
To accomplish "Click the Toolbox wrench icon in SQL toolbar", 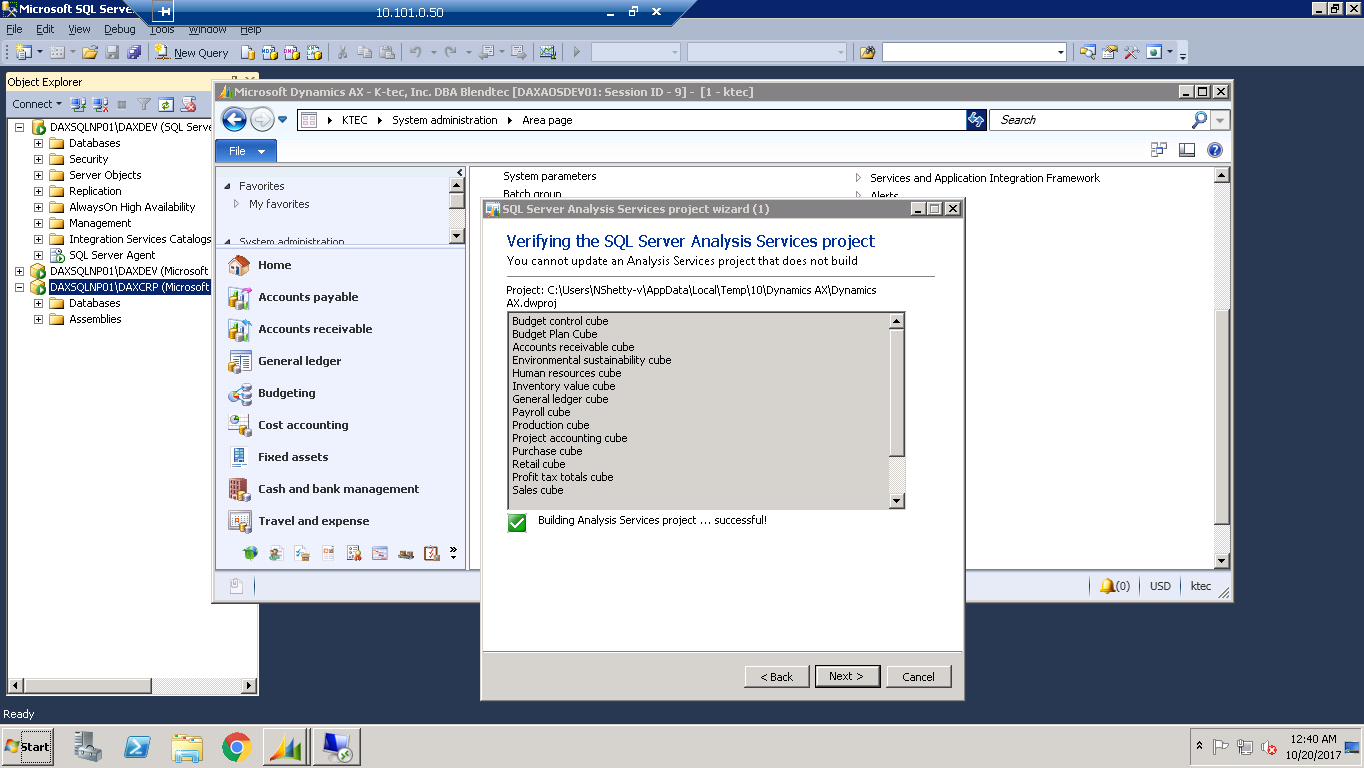I will pos(1131,53).
